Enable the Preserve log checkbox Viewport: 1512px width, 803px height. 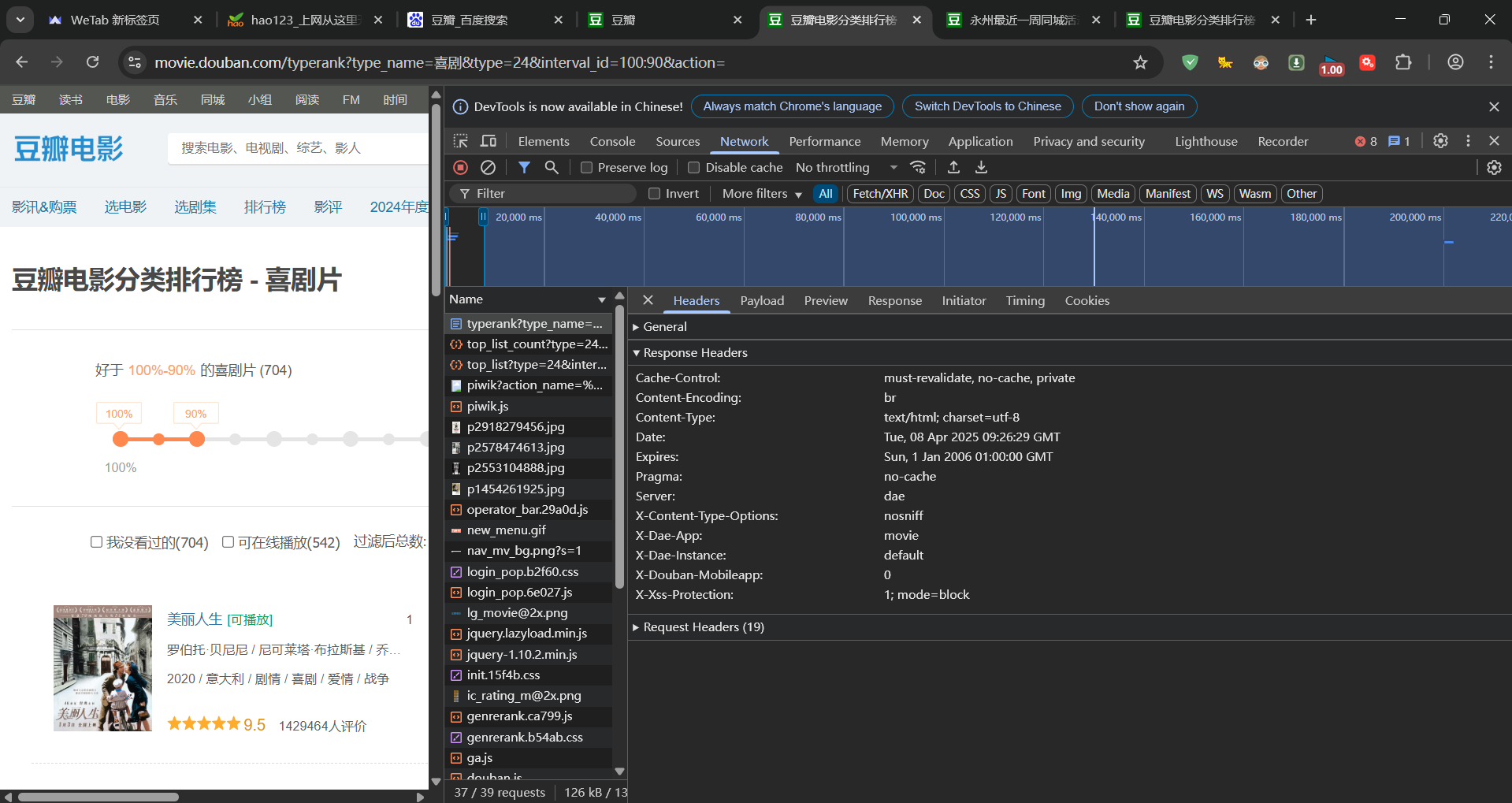[x=586, y=167]
